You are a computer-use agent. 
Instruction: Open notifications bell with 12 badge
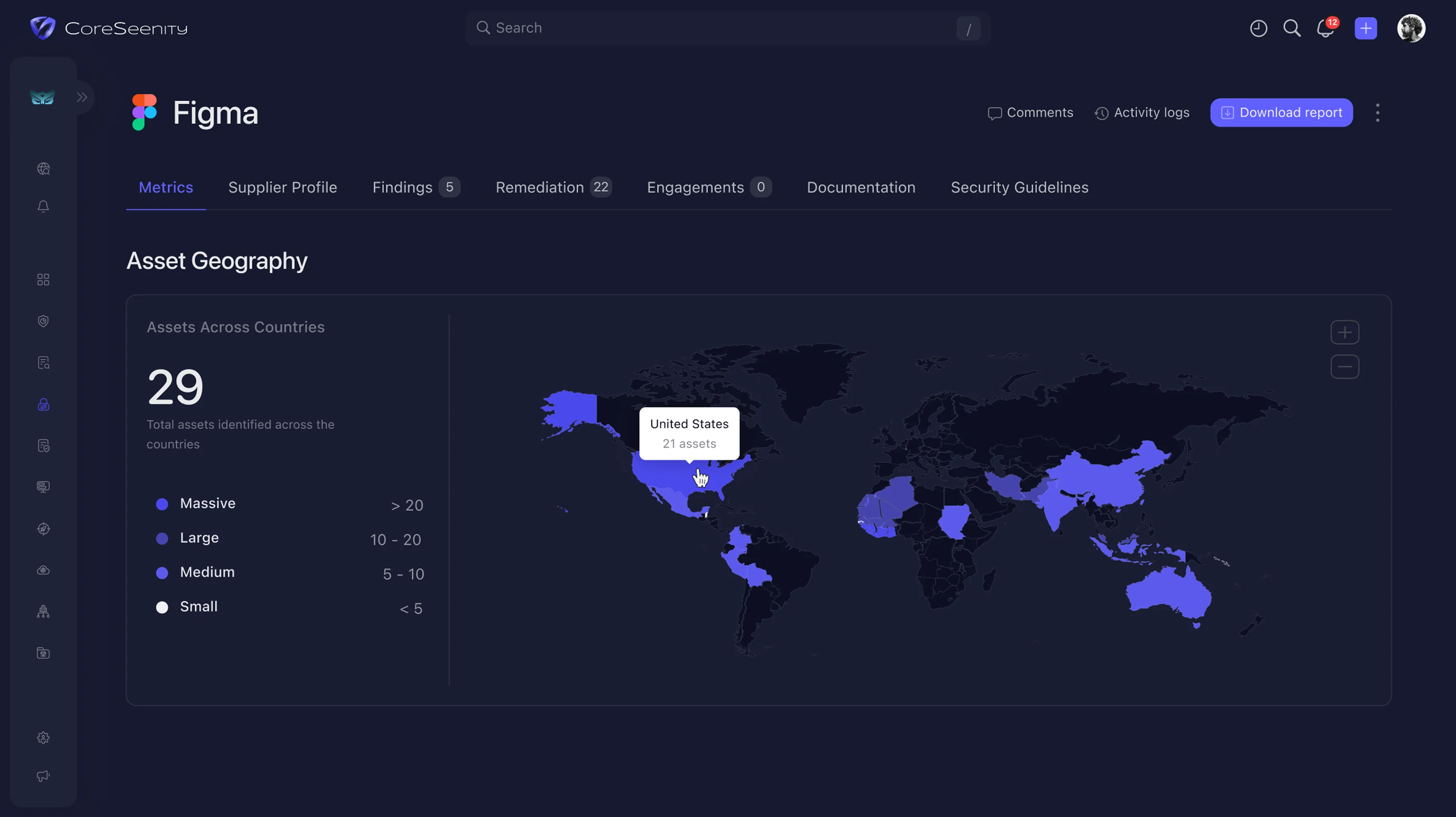click(1326, 28)
